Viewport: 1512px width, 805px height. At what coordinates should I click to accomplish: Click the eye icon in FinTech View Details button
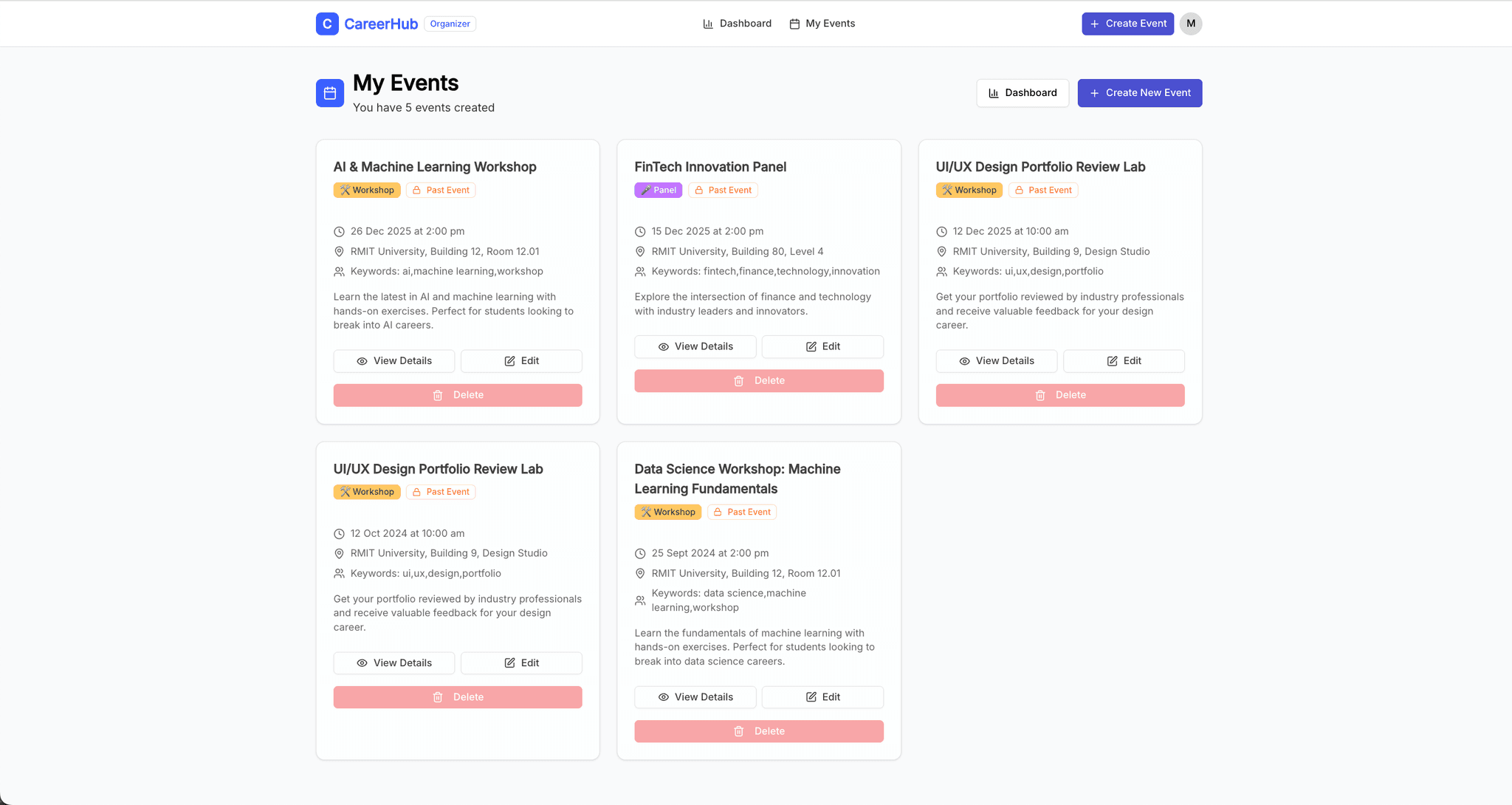pos(662,346)
